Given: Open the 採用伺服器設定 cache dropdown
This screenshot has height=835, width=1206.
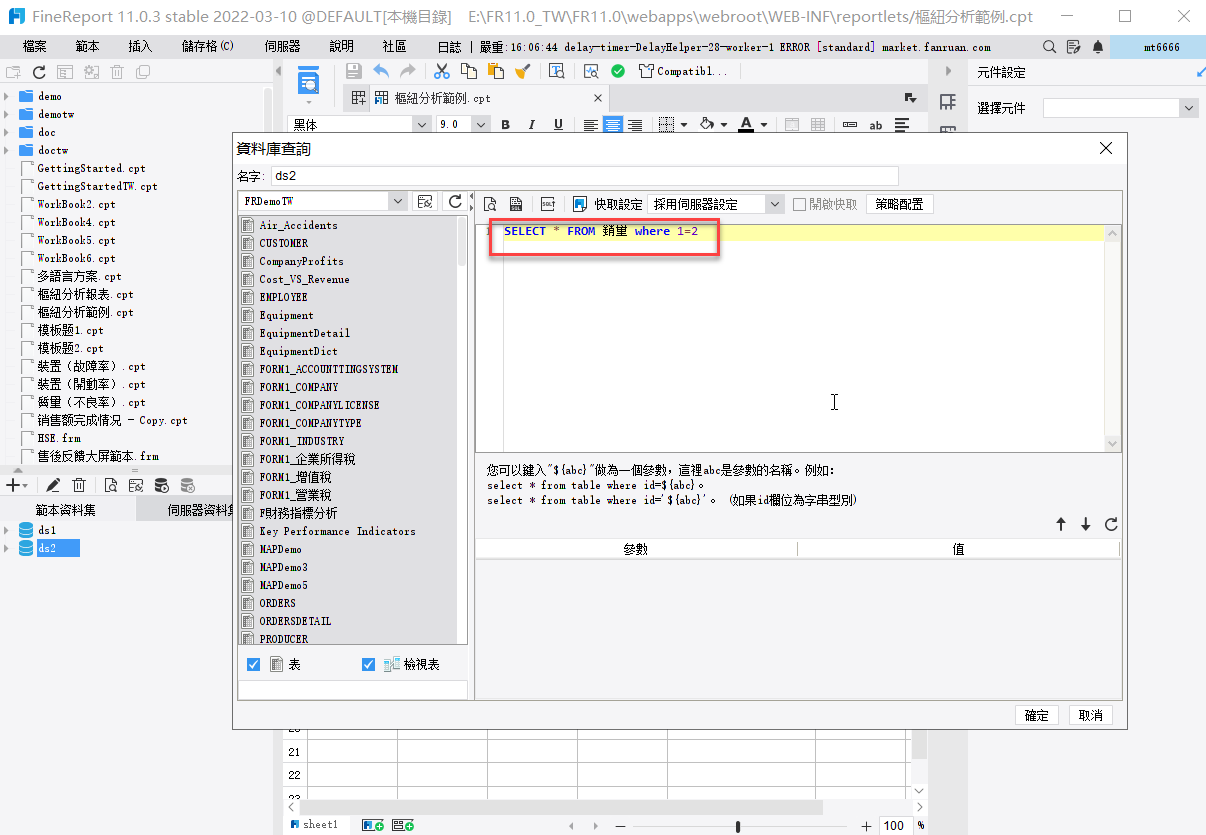Looking at the screenshot, I should click(x=775, y=204).
